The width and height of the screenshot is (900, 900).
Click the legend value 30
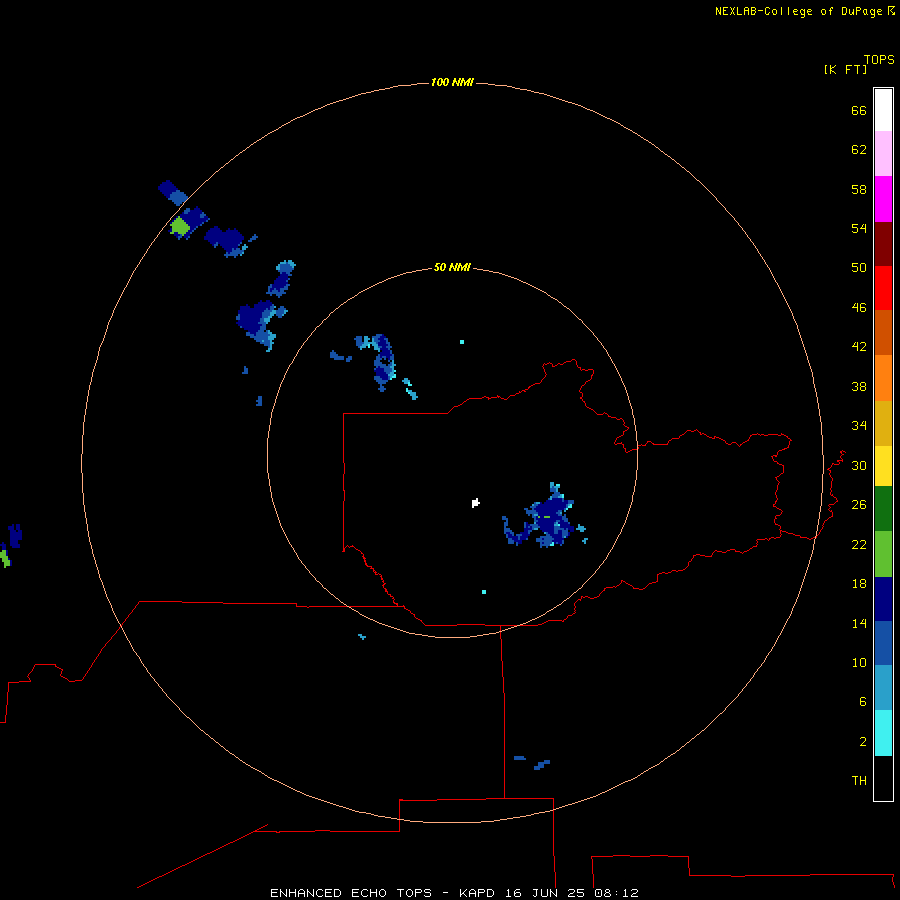point(859,465)
